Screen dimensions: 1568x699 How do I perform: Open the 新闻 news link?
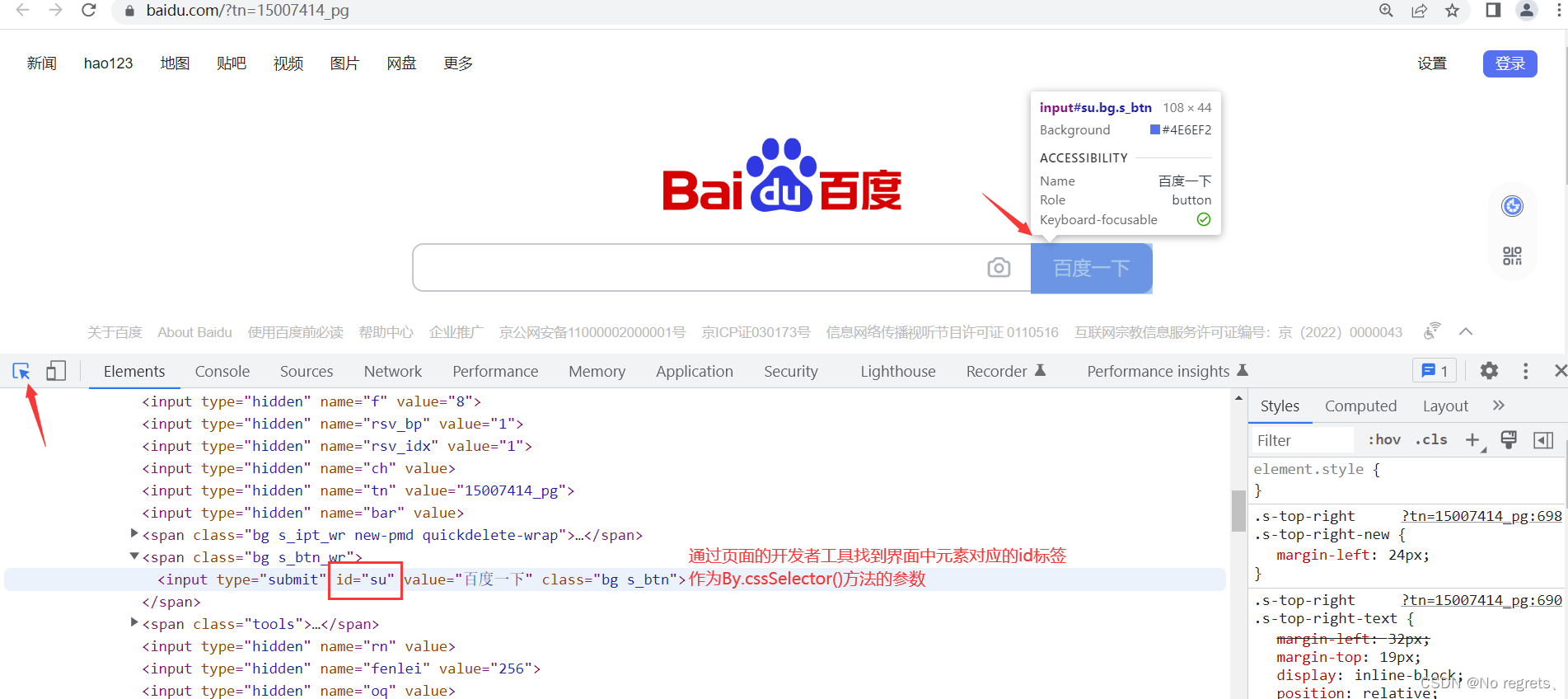click(42, 63)
